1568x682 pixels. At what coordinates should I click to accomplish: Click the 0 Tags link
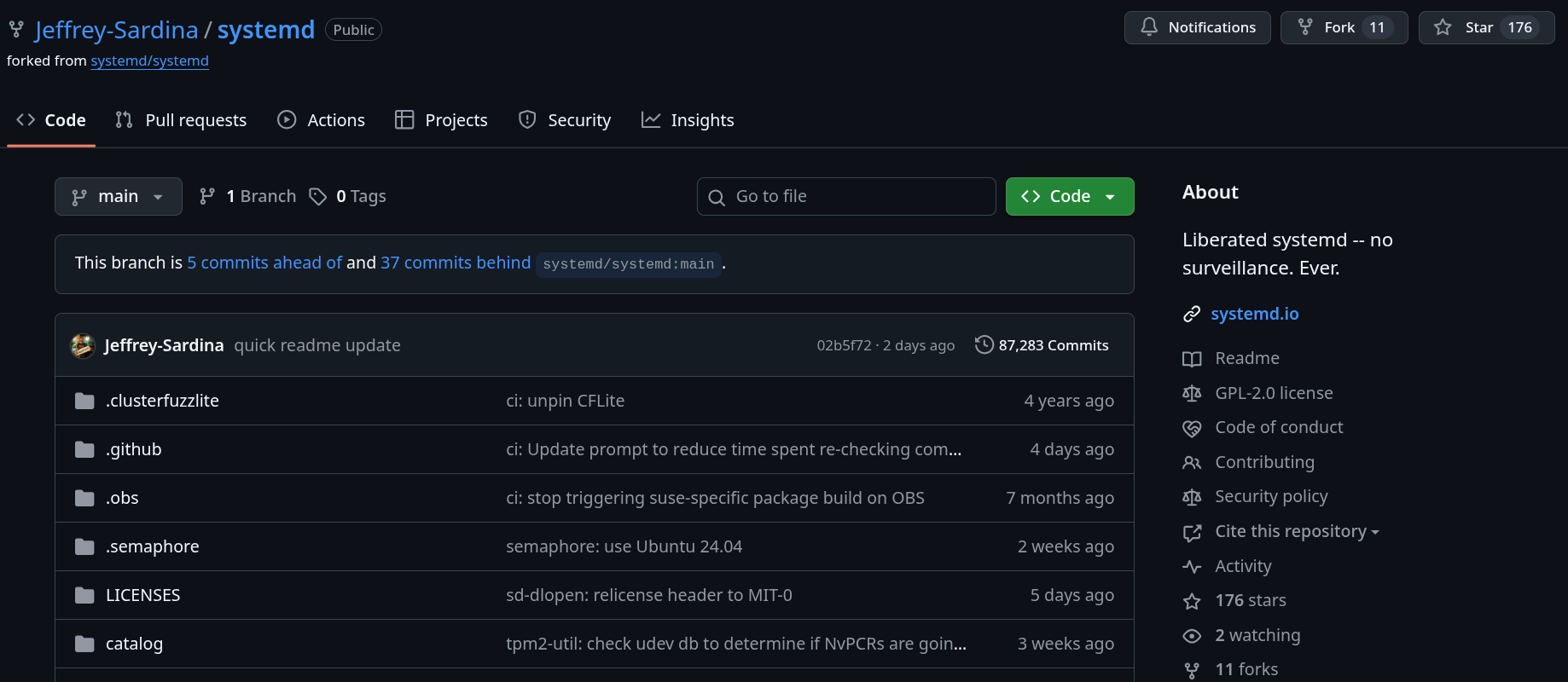pyautogui.click(x=348, y=197)
